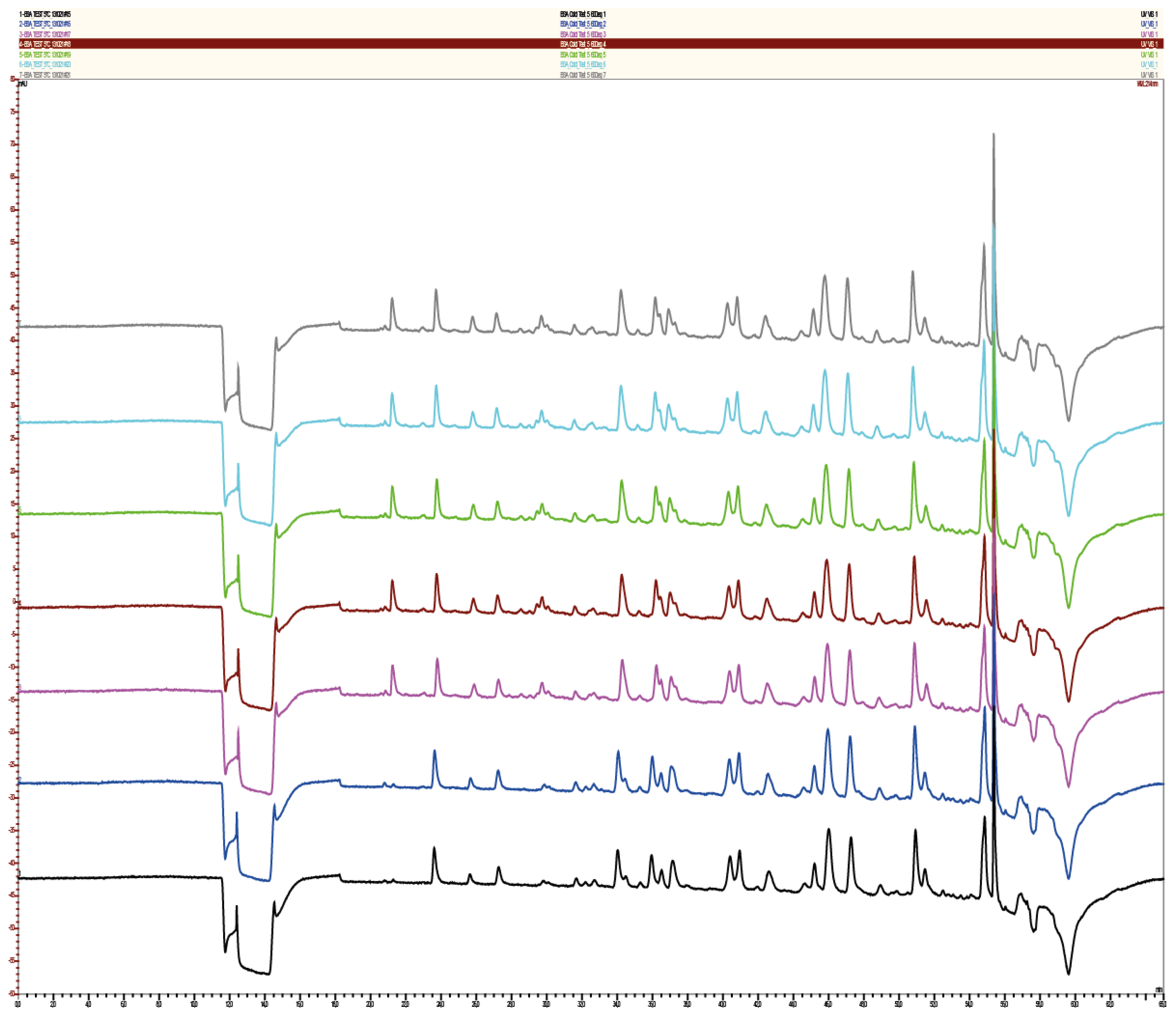Click the deep negative dip of black trace
1176x1021 pixels.
tap(1068, 972)
